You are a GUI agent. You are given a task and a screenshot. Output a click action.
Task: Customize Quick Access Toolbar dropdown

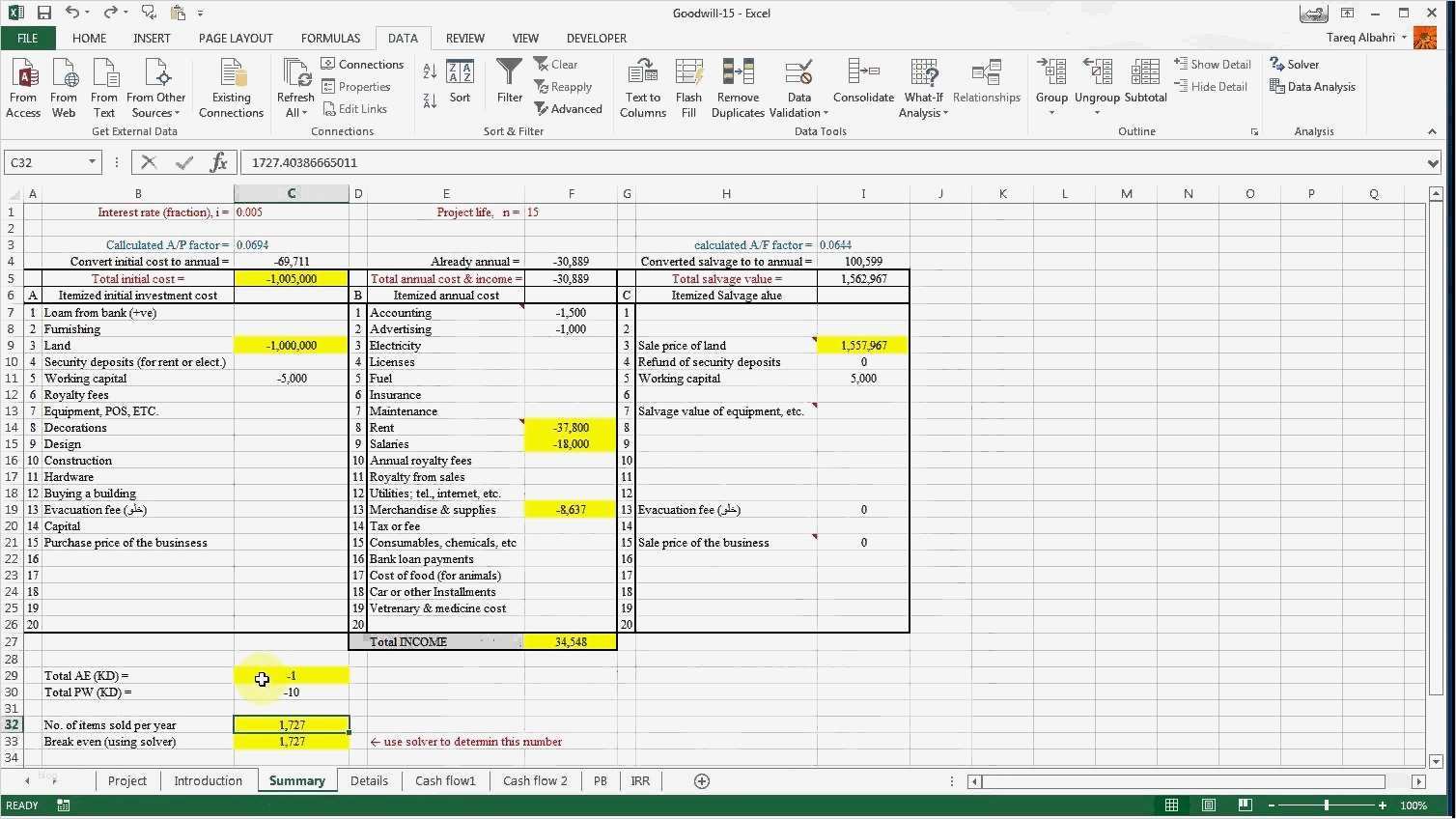201,14
